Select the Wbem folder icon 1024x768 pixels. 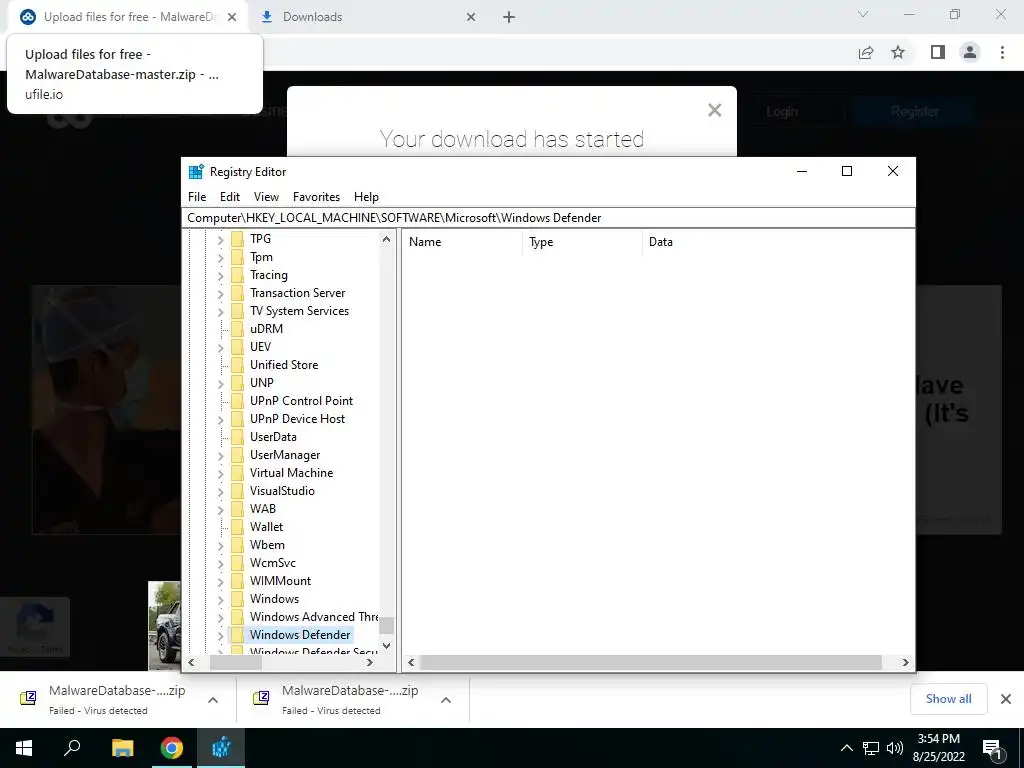click(x=237, y=544)
